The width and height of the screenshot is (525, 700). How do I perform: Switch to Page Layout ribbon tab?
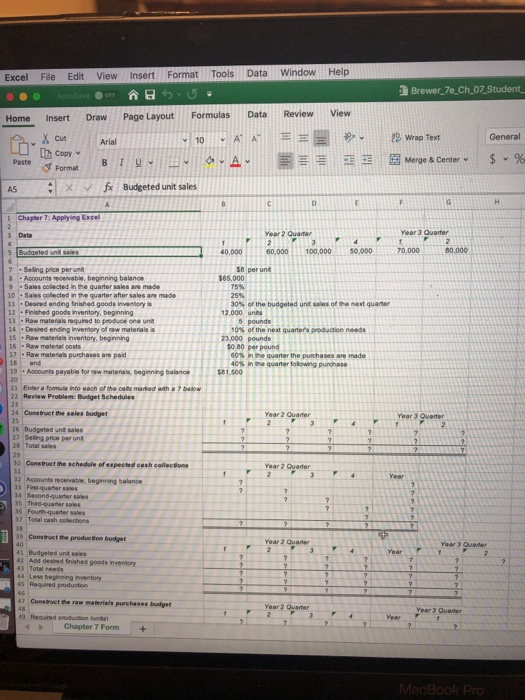point(149,116)
